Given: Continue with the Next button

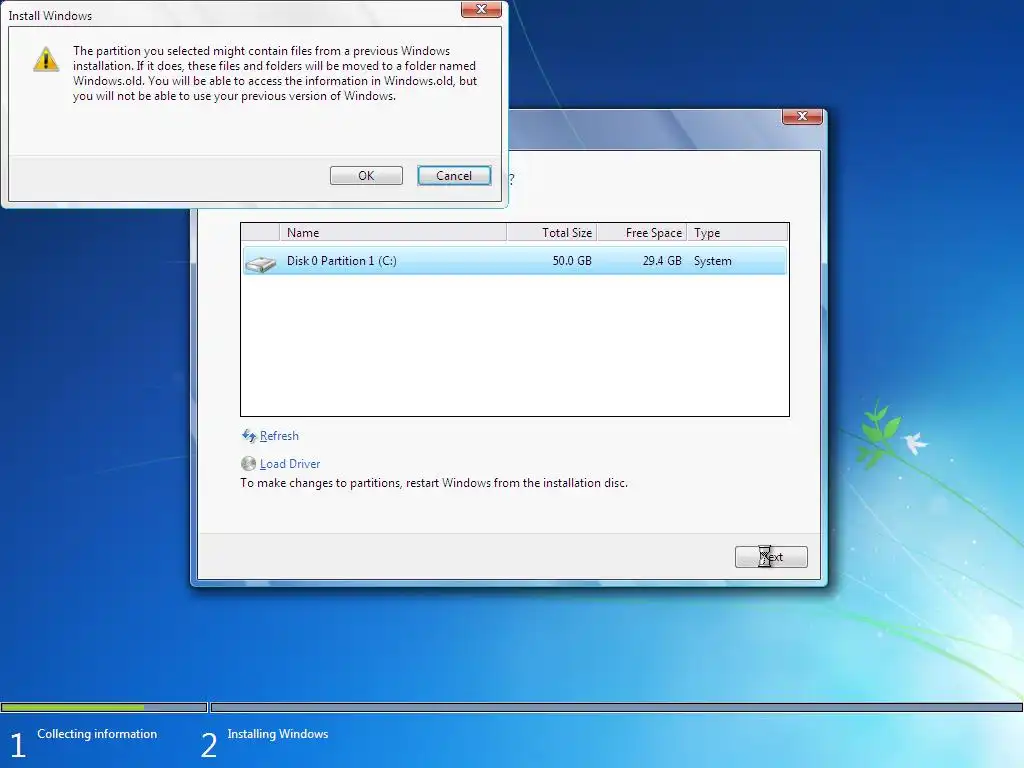Looking at the screenshot, I should [771, 557].
